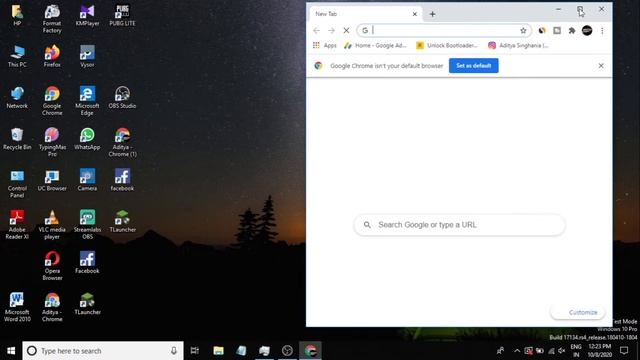This screenshot has height=360, width=640.
Task: Select the Opera Browser desktop icon
Action: pyautogui.click(x=52, y=267)
